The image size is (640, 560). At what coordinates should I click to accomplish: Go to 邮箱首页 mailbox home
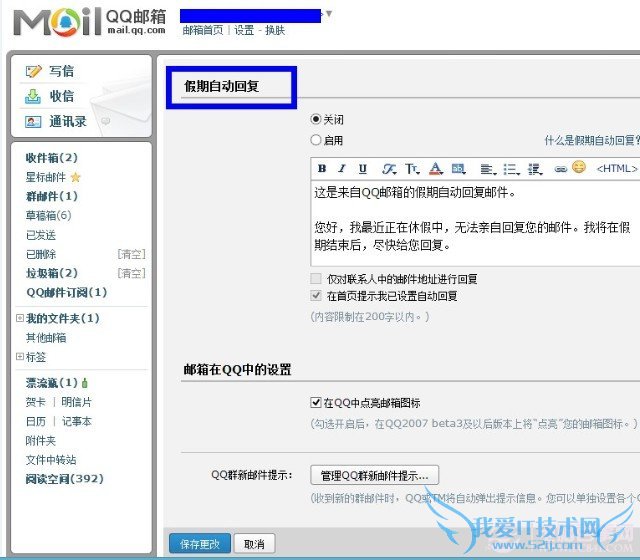[x=203, y=30]
